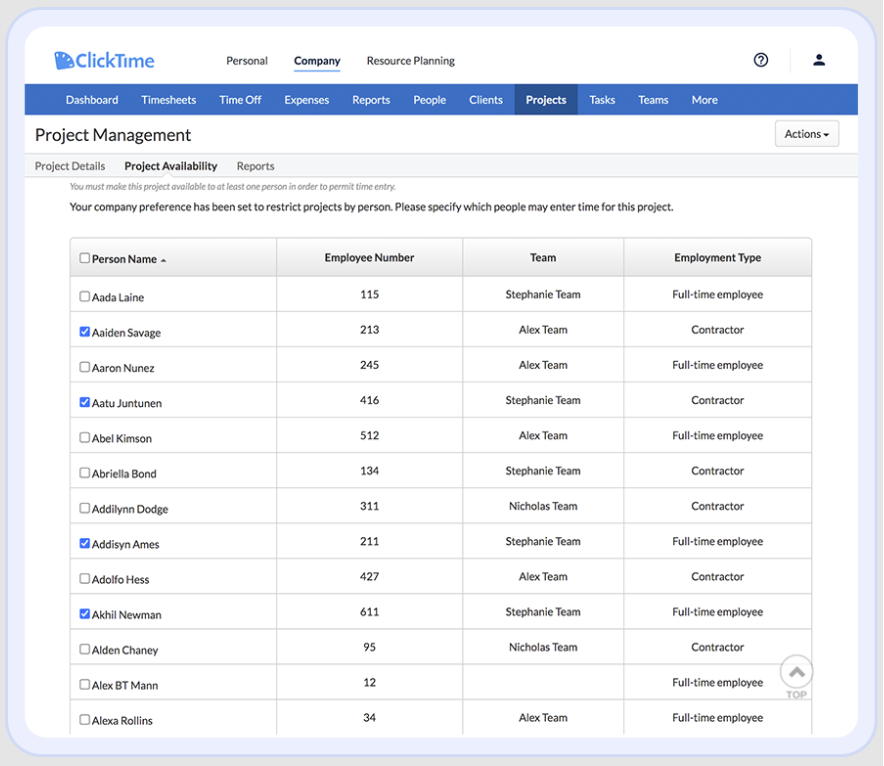Click Nicholas Team in Addilynn Dodge row

click(543, 506)
